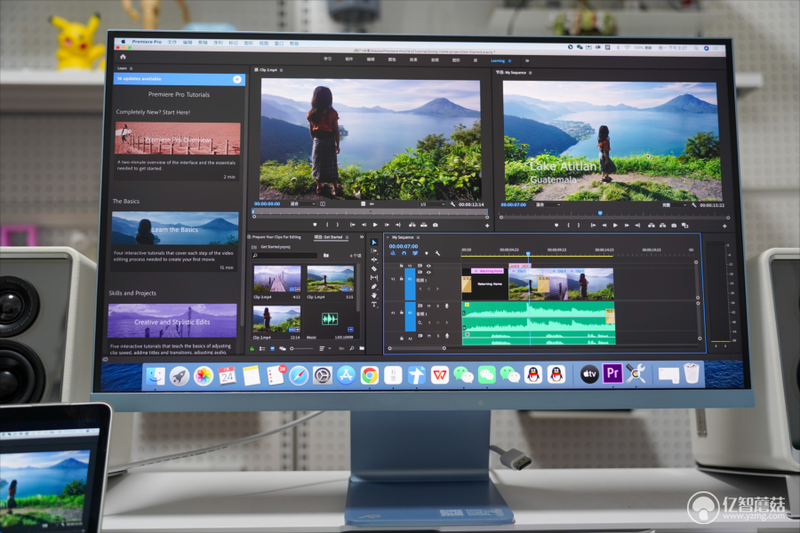Screen dimensions: 800x533
Task: Toggle lock on track V1
Action: click(402, 279)
